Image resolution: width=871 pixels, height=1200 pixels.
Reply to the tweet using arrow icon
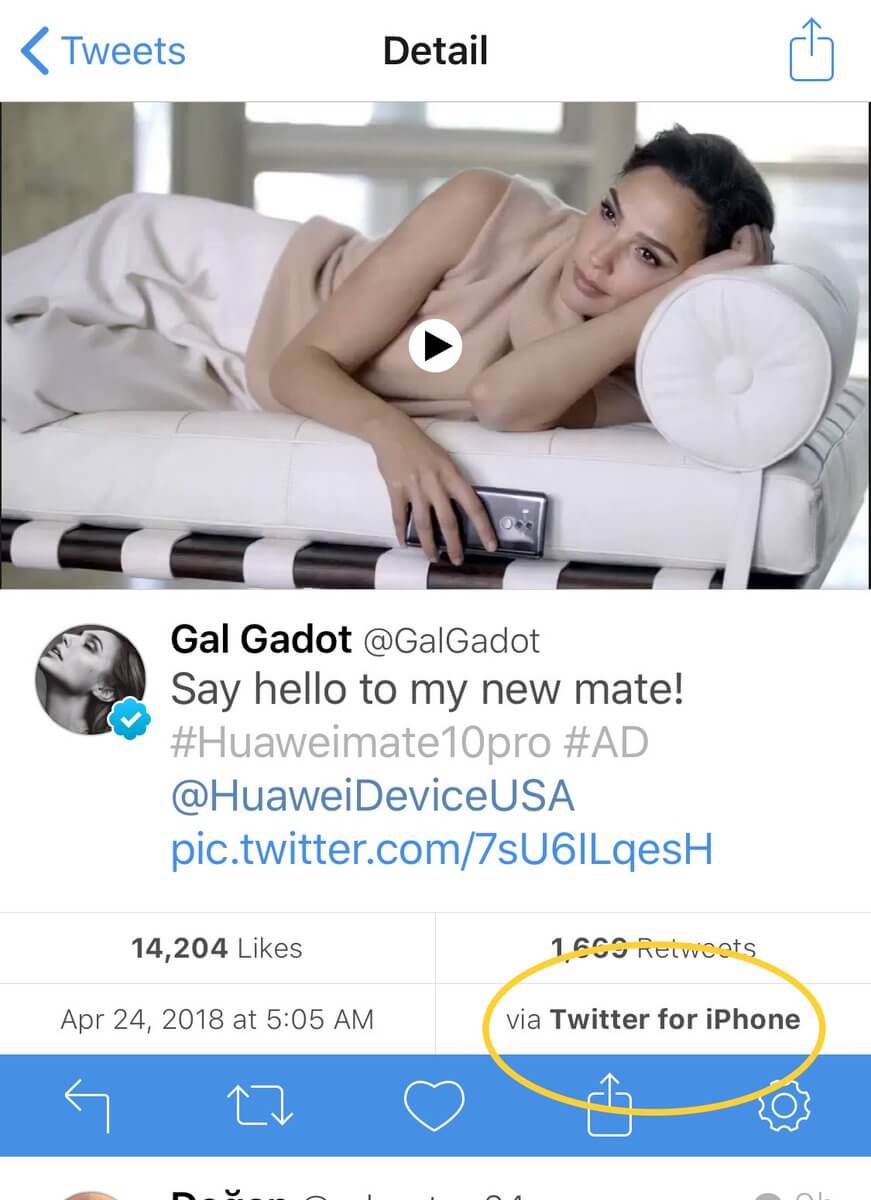coord(87,1105)
